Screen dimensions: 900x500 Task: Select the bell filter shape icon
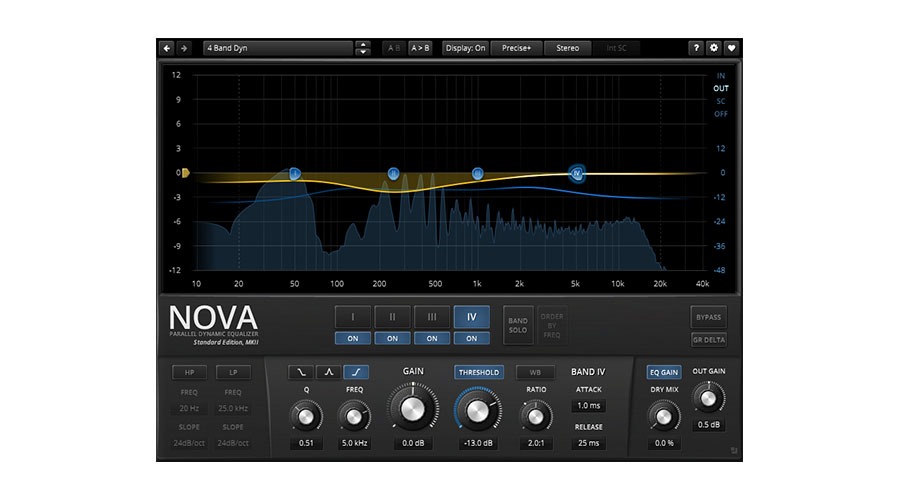coord(328,372)
